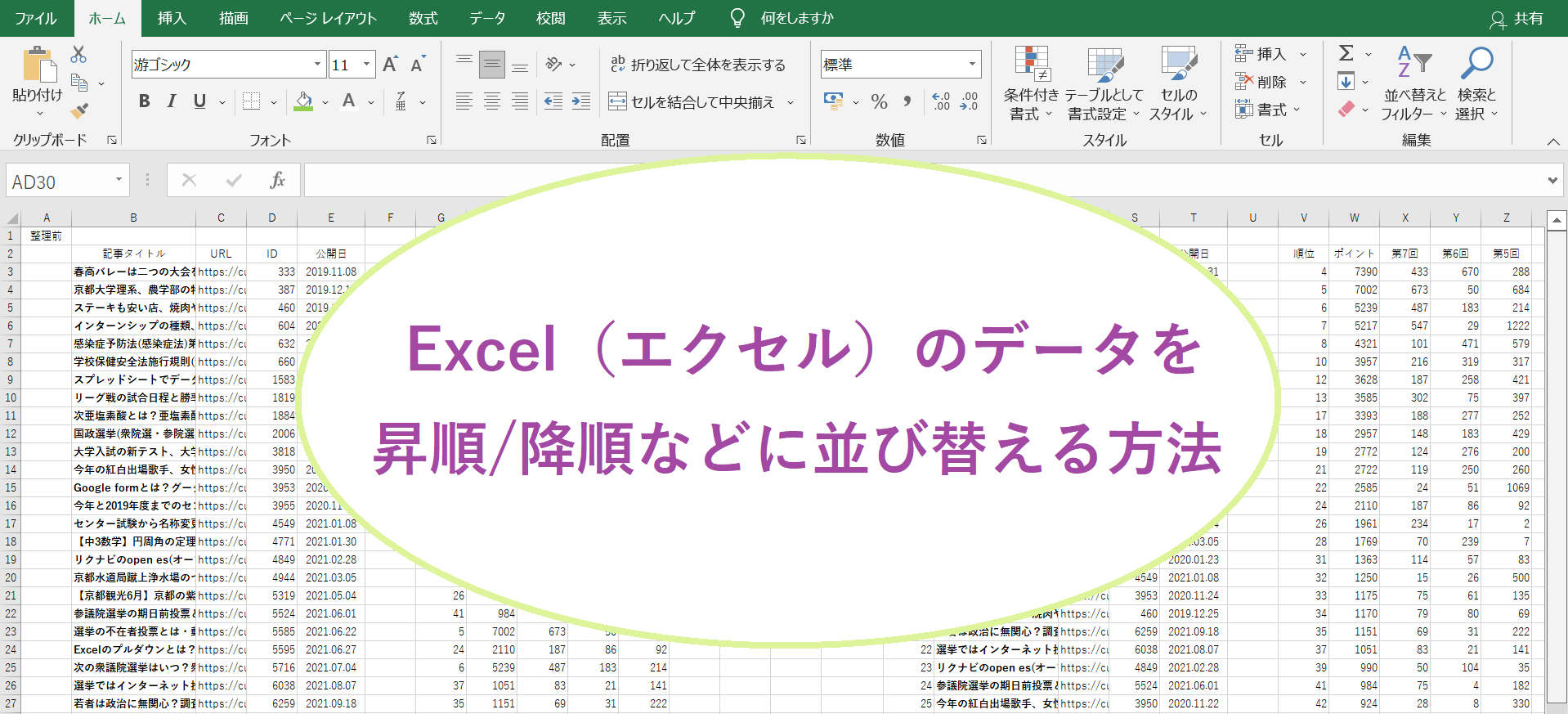This screenshot has height=714, width=1568.
Task: Click the Cut scissors icon
Action: point(78,55)
